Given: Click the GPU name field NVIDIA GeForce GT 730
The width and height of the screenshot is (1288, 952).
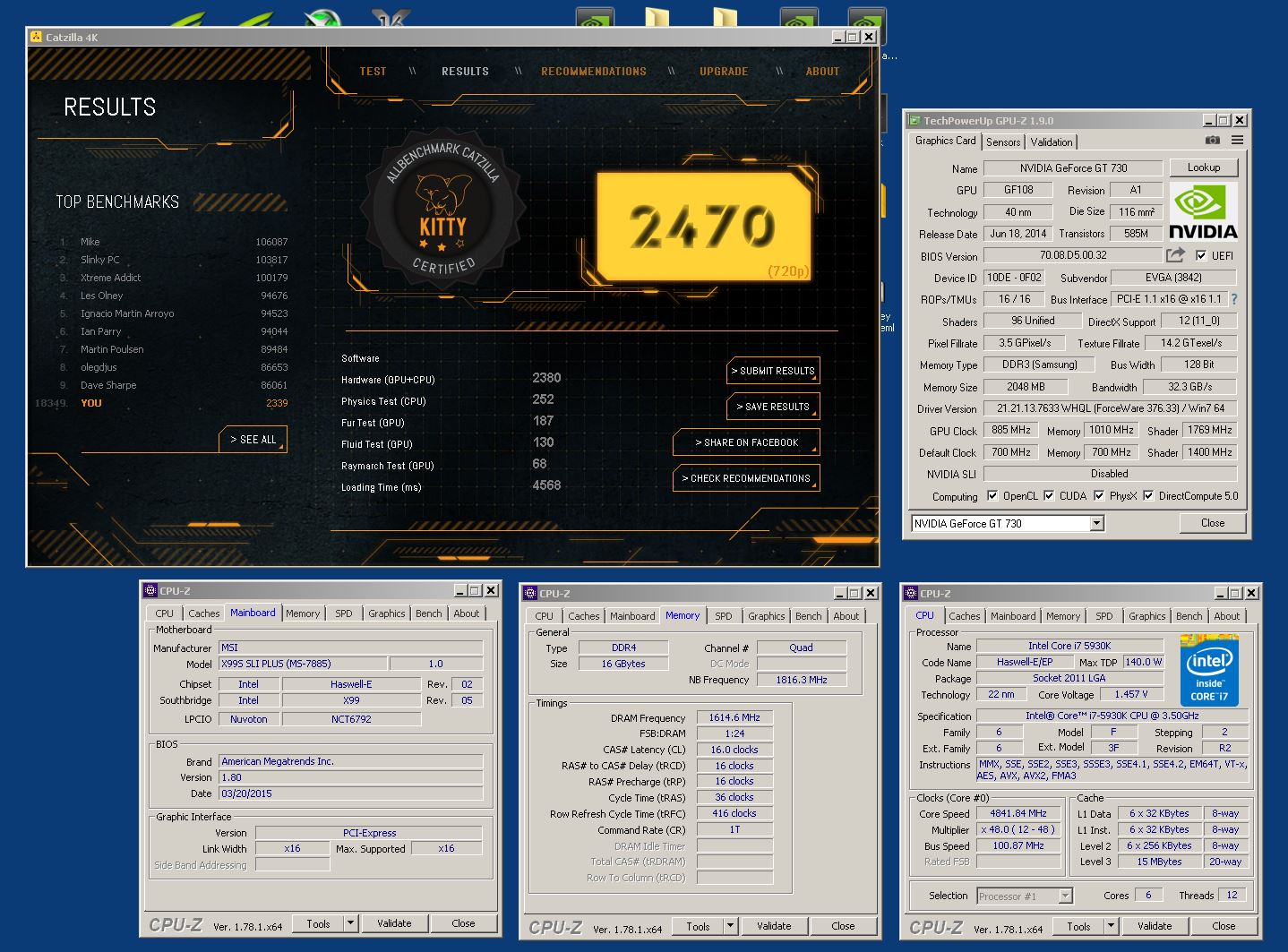Looking at the screenshot, I should pyautogui.click(x=1073, y=168).
